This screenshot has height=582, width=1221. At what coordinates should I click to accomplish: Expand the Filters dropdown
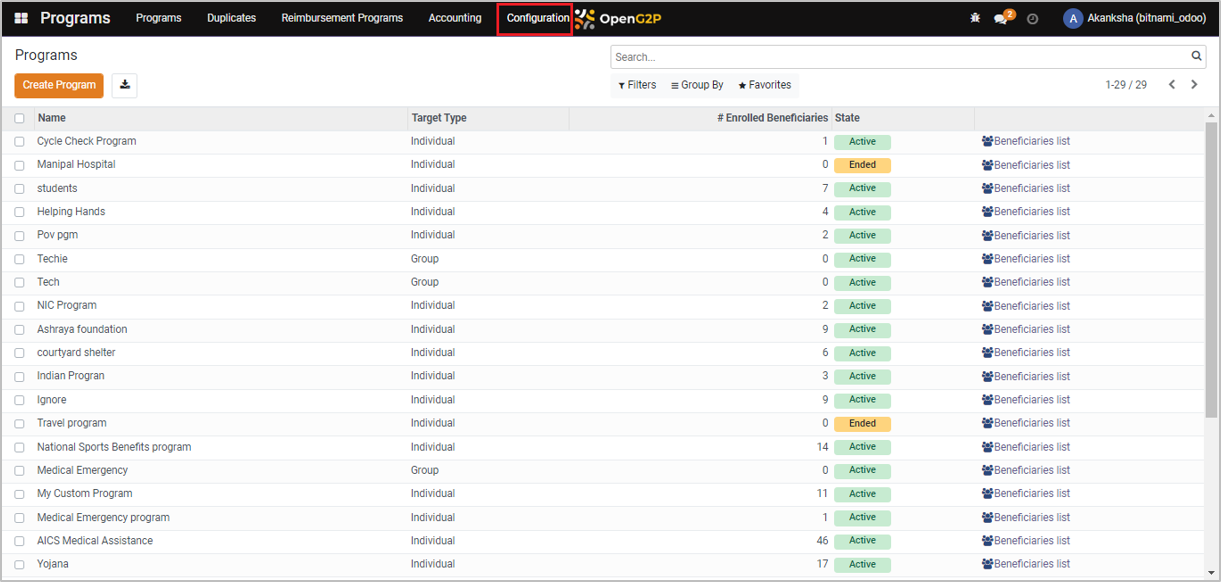pyautogui.click(x=637, y=85)
